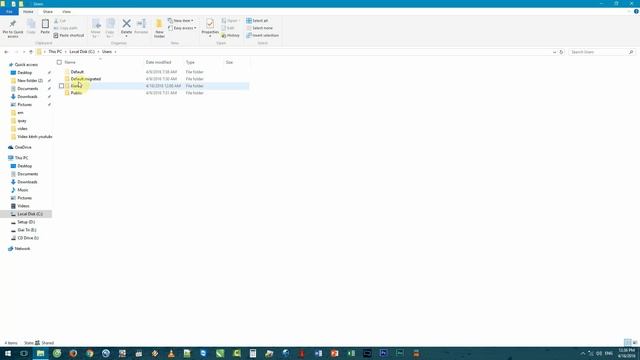Screen dimensions: 640x360
Task: Select Network in the navigation pane
Action: click(x=22, y=249)
